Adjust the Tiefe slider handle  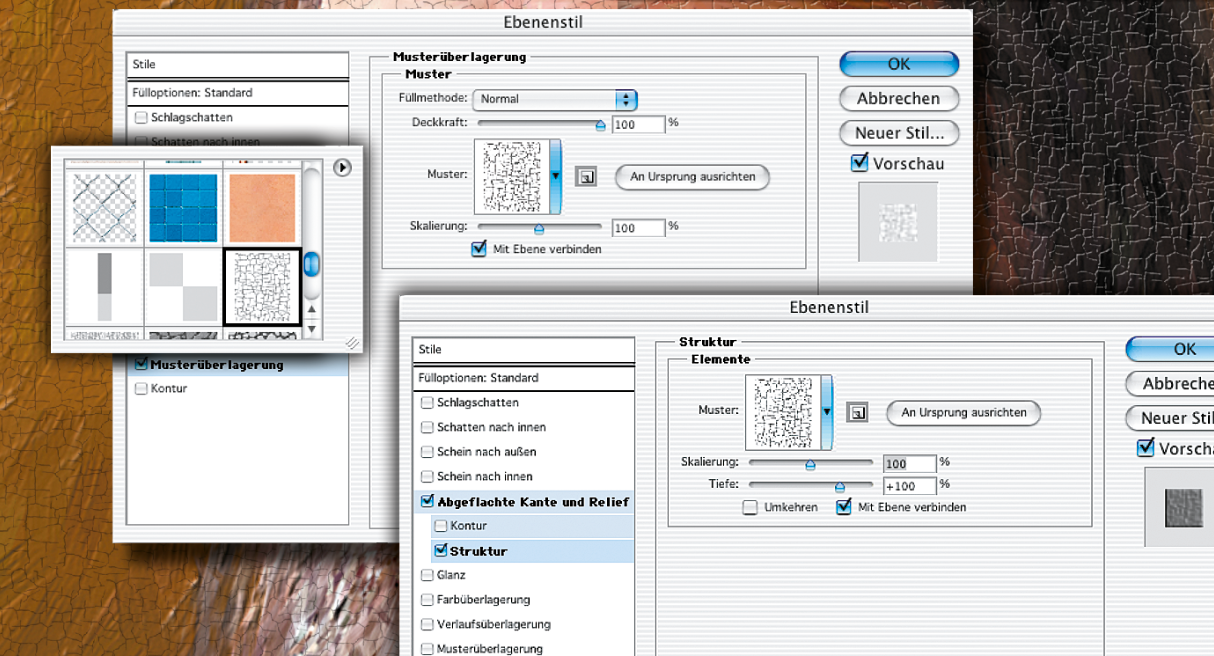[841, 487]
